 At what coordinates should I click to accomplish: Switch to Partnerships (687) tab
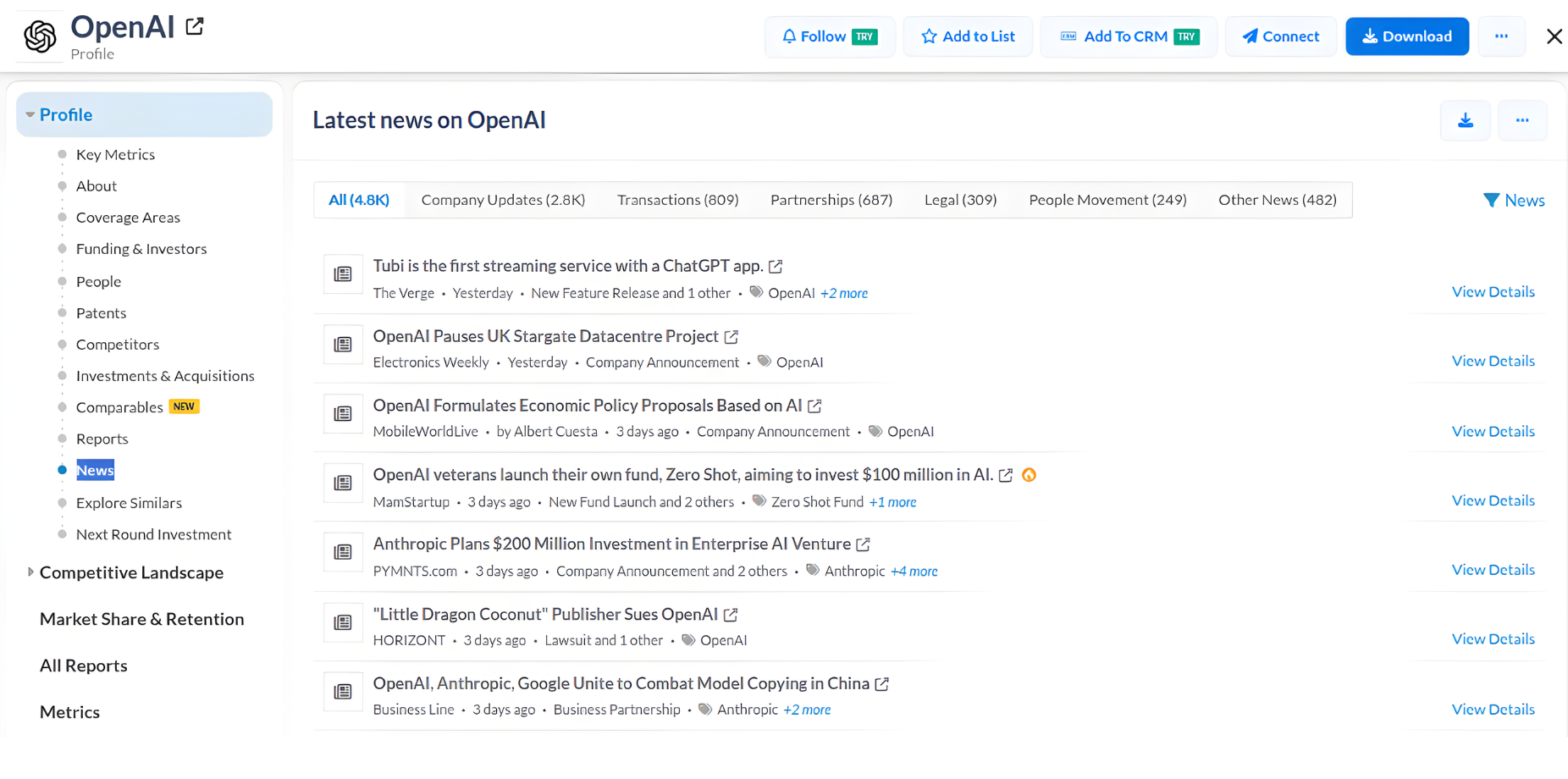coord(831,200)
